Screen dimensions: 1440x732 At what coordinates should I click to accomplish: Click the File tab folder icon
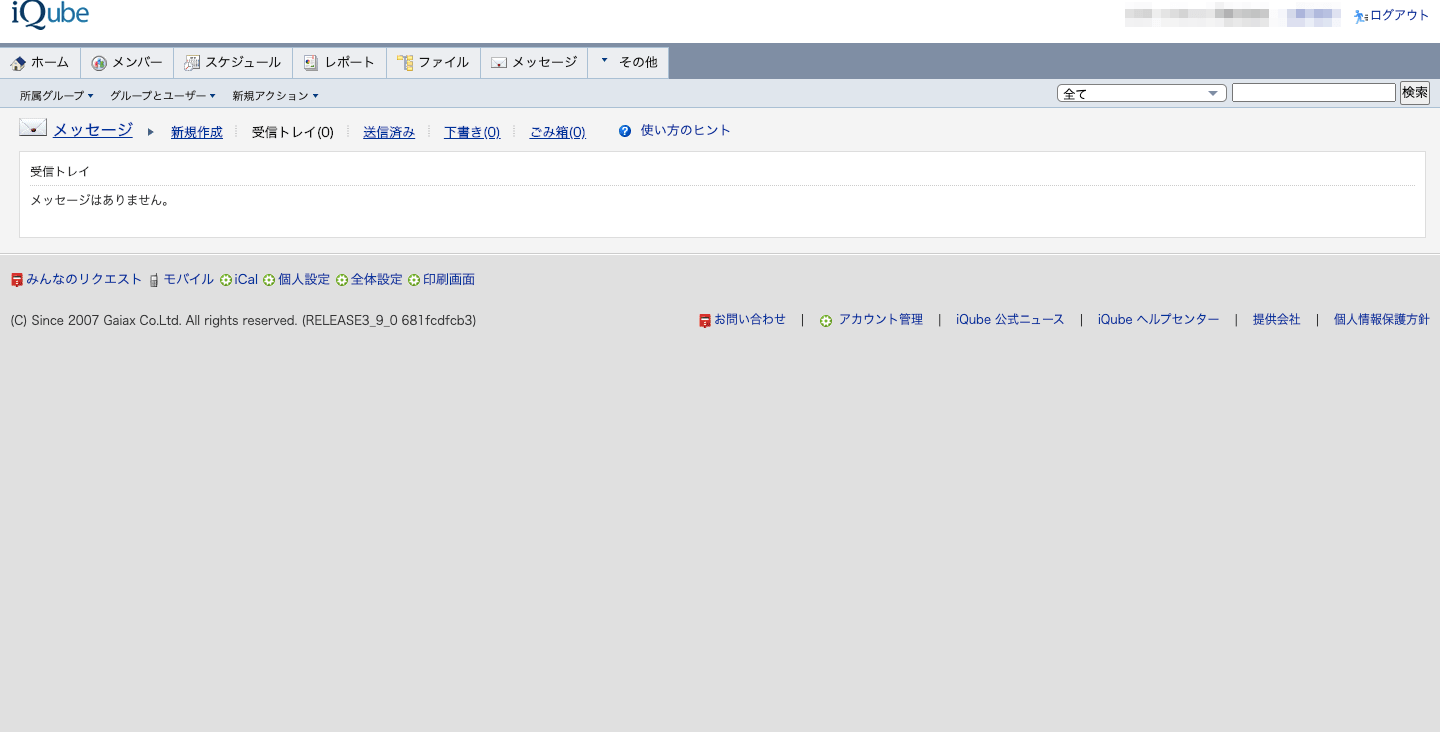click(405, 63)
